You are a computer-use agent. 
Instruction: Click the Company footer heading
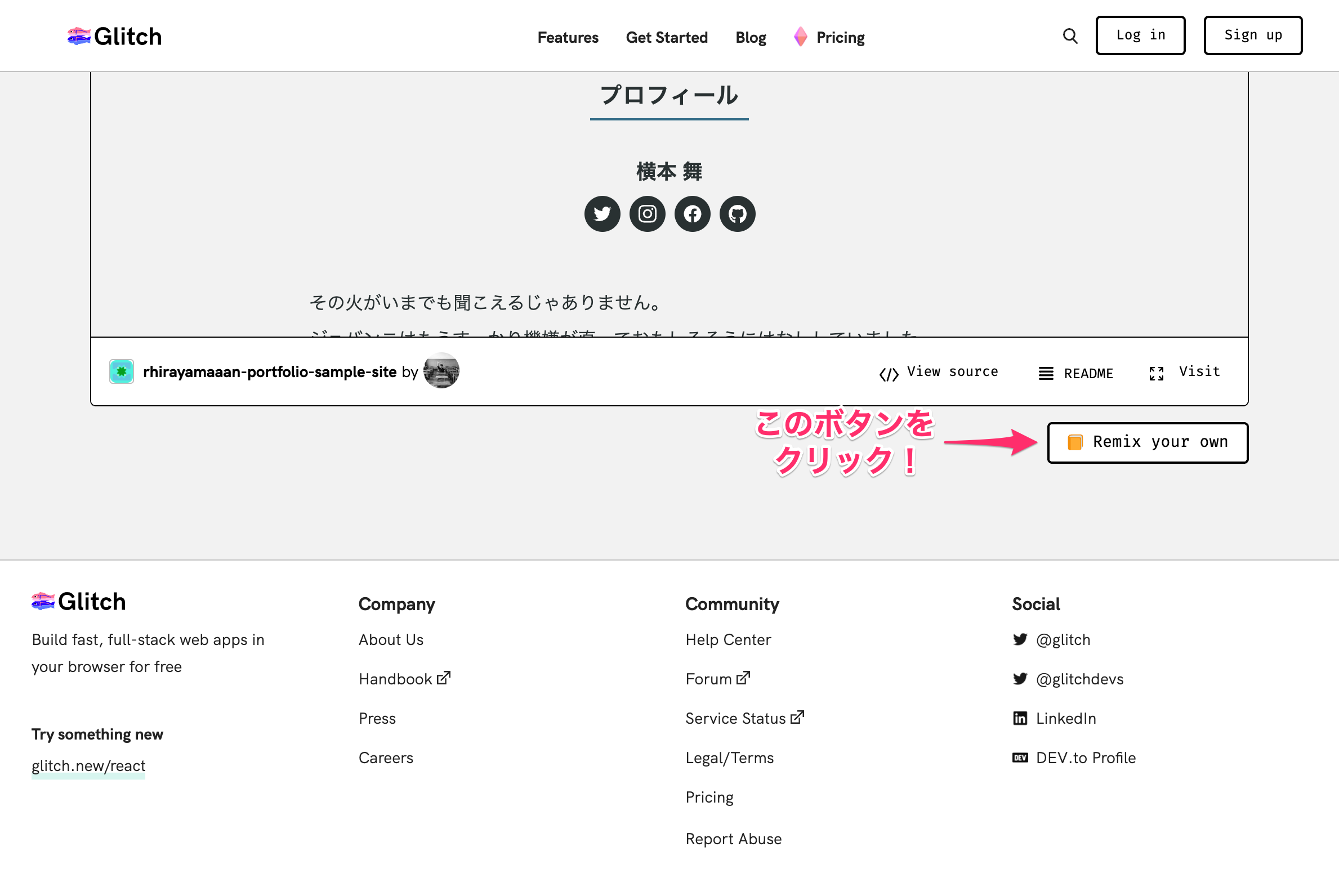(x=397, y=604)
